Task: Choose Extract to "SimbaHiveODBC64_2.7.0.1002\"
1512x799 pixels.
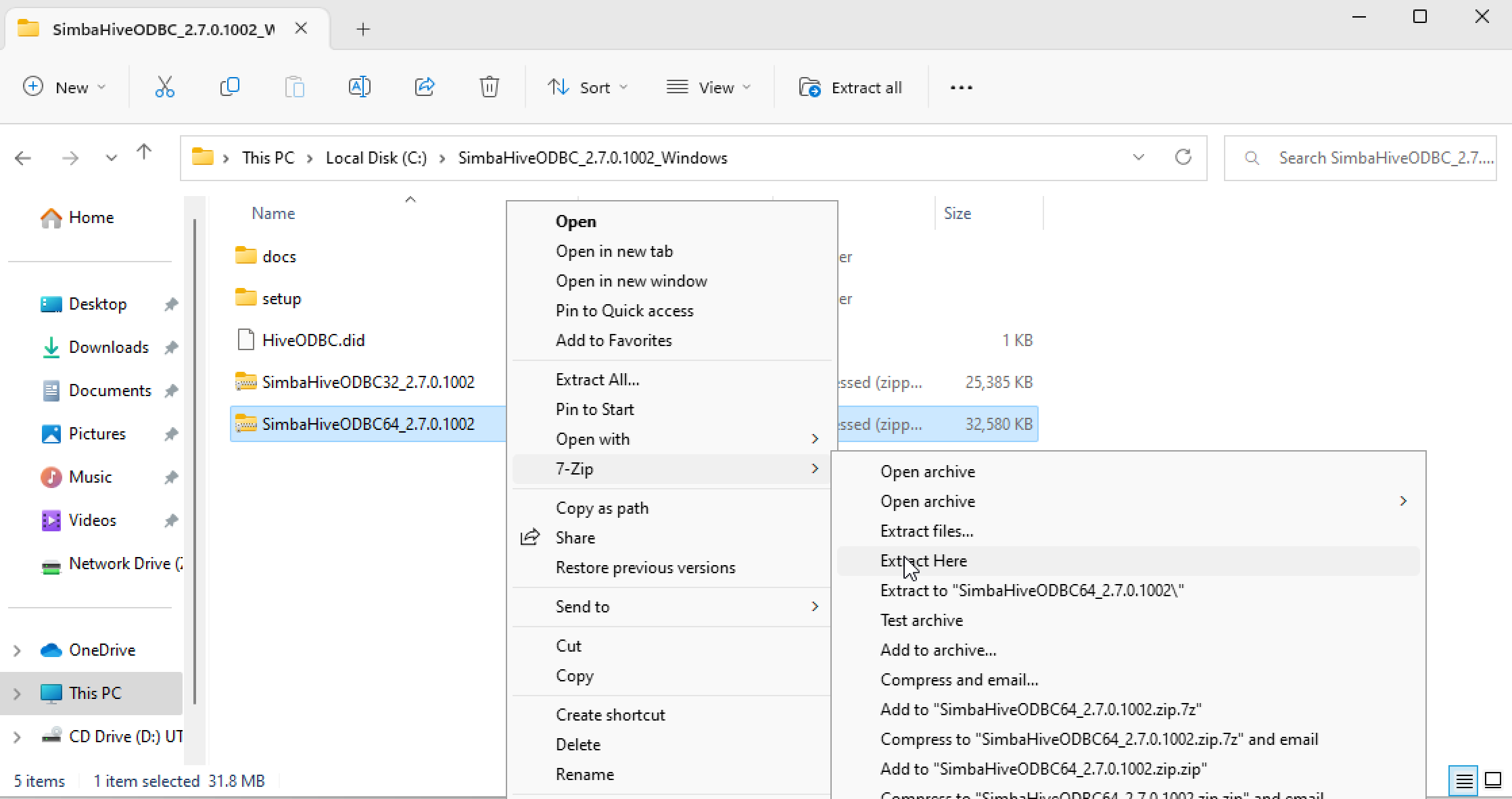Action: (x=1129, y=591)
